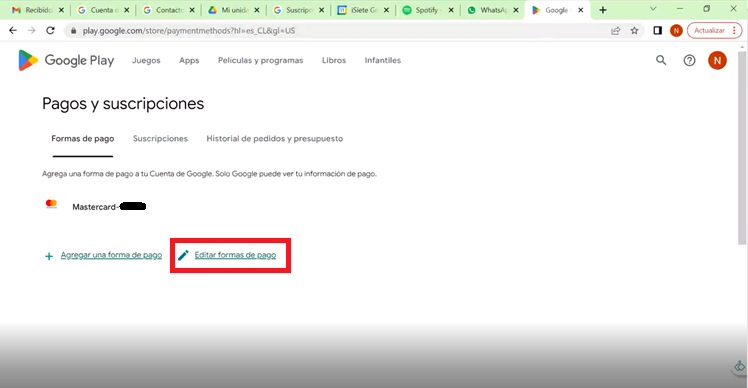The height and width of the screenshot is (388, 748).
Task: Click the site lock icon in the address bar
Action: point(73,31)
